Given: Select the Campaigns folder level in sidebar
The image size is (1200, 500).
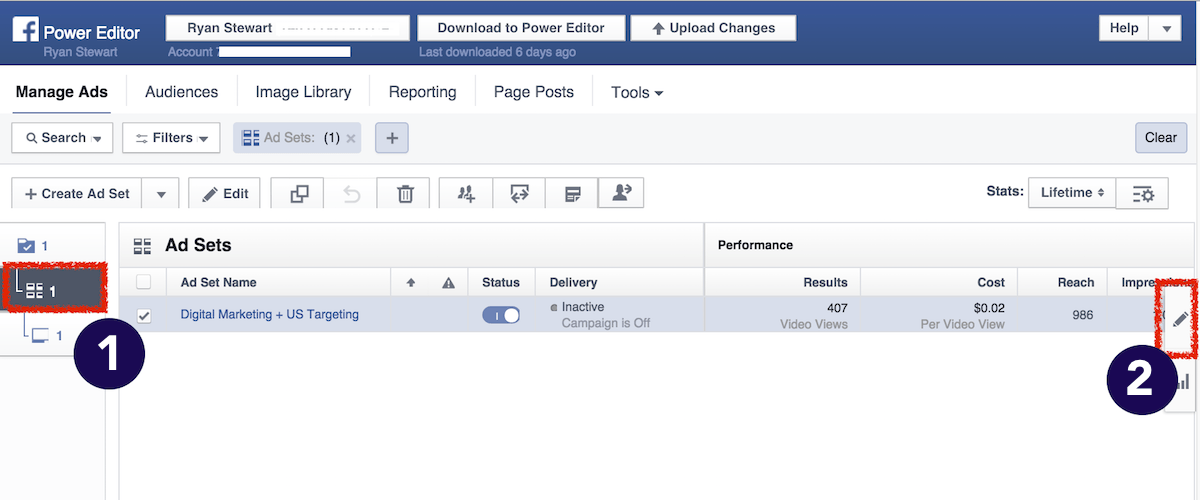Looking at the screenshot, I should pyautogui.click(x=33, y=246).
